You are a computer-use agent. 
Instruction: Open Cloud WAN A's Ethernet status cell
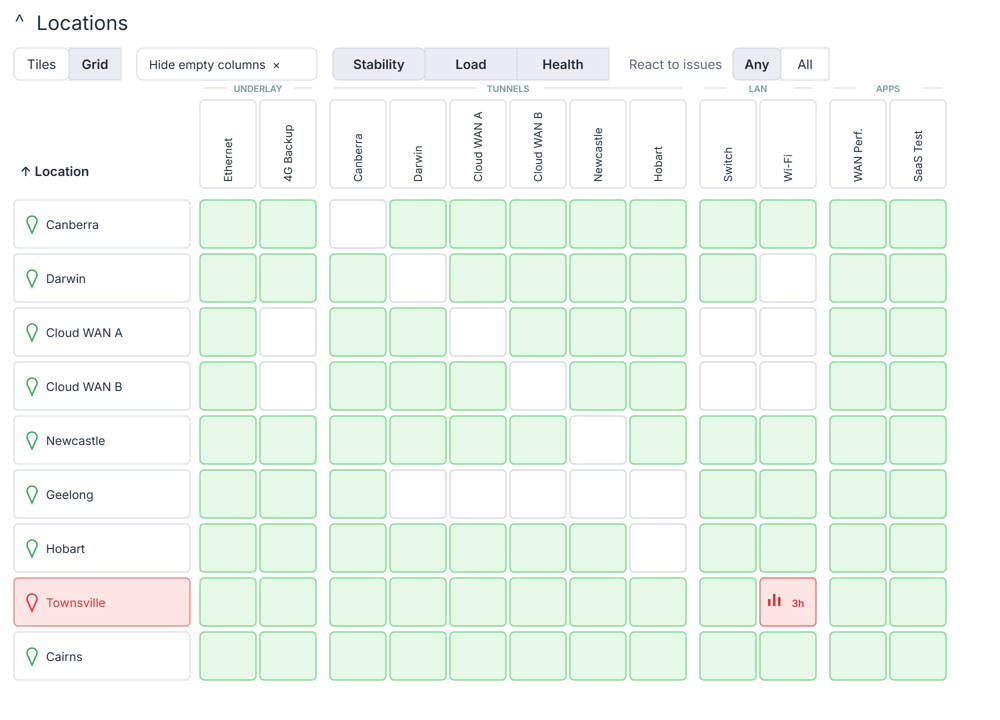pyautogui.click(x=228, y=332)
